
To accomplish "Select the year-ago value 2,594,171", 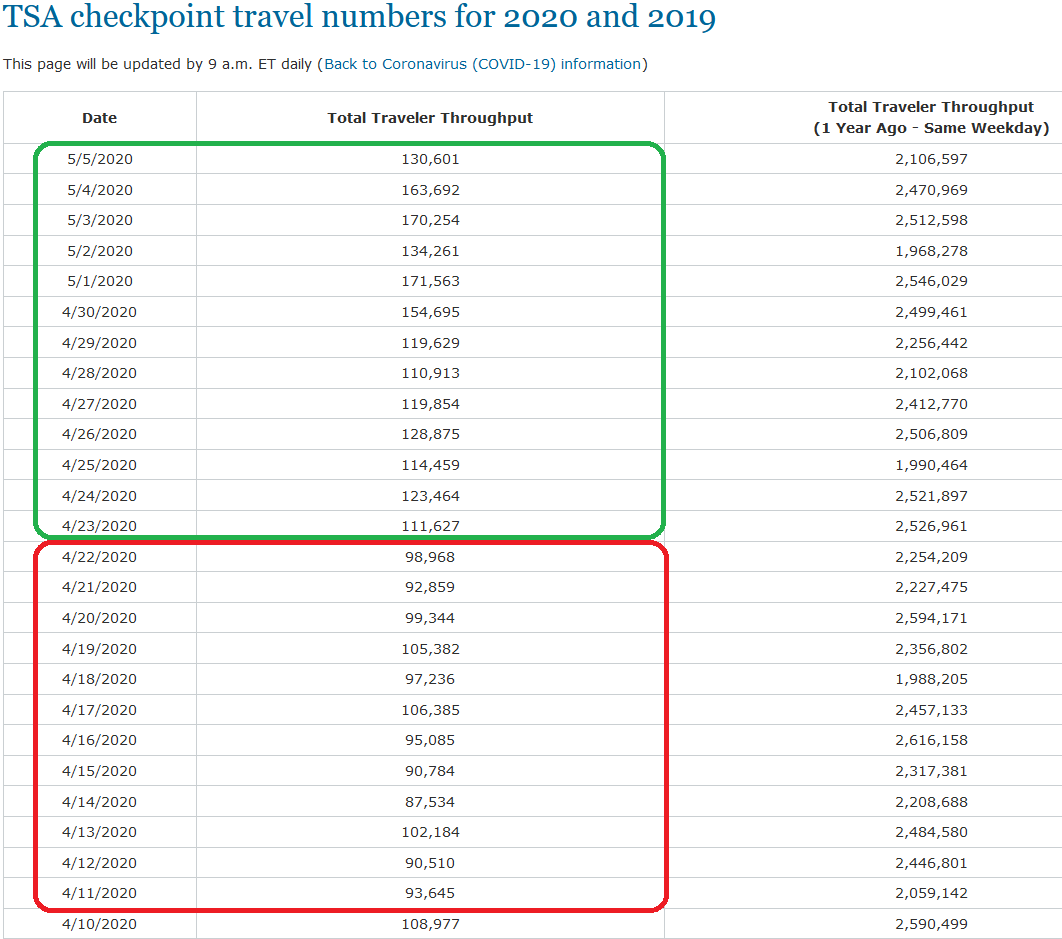I will coord(931,619).
